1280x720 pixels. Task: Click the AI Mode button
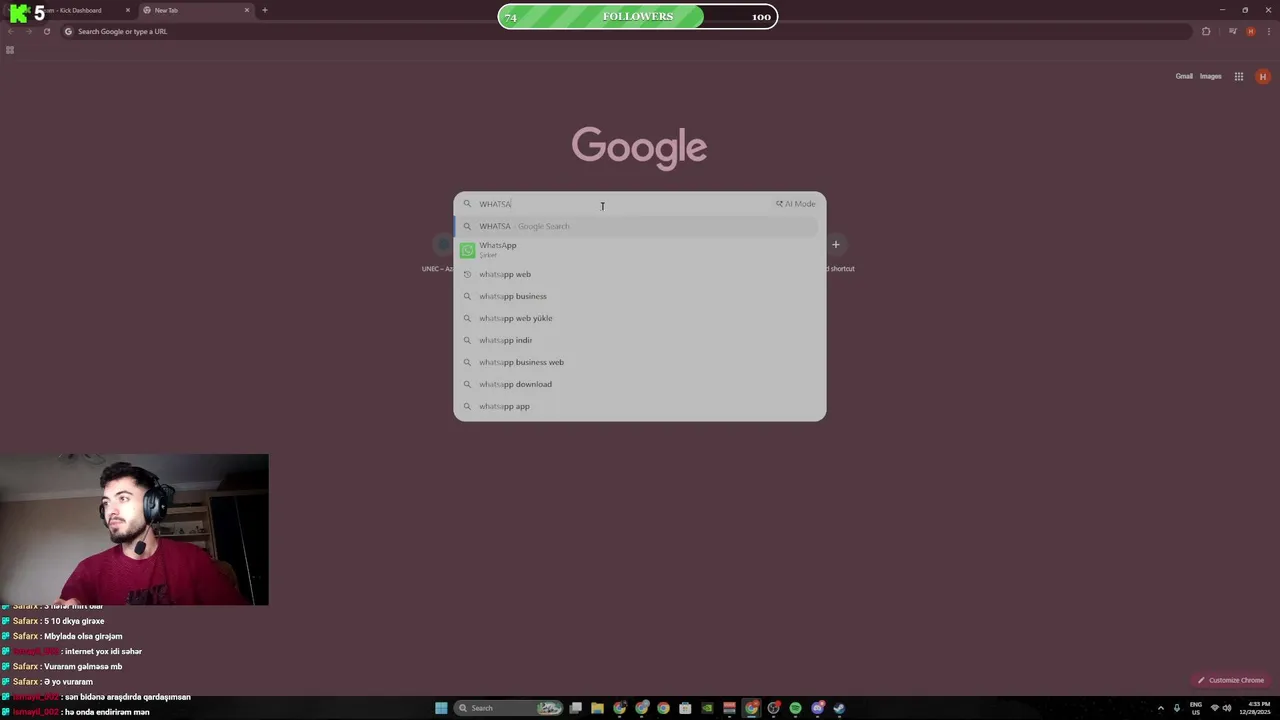(x=796, y=204)
